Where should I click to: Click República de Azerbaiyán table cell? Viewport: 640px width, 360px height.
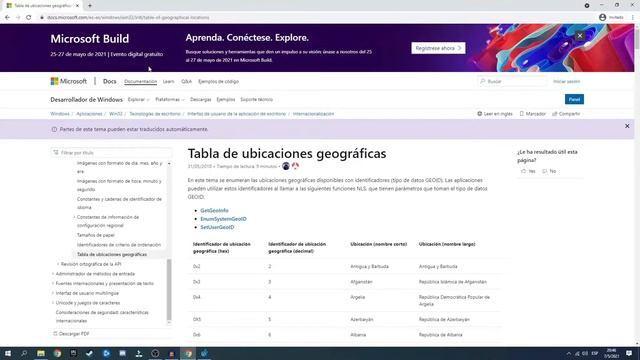(444, 320)
